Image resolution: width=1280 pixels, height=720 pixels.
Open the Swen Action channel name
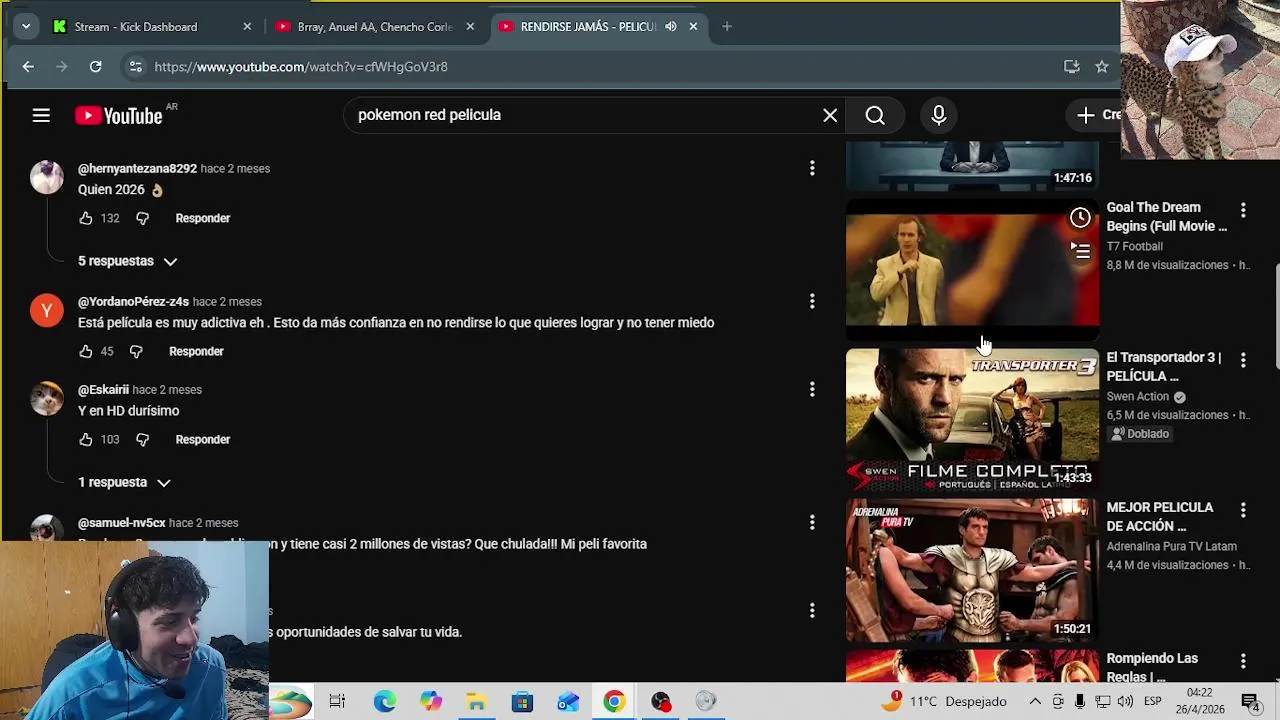click(1137, 396)
